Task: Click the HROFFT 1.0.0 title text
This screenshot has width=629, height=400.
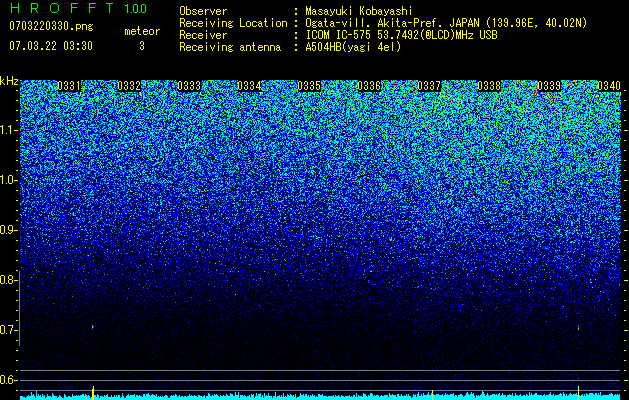Action: pos(78,8)
